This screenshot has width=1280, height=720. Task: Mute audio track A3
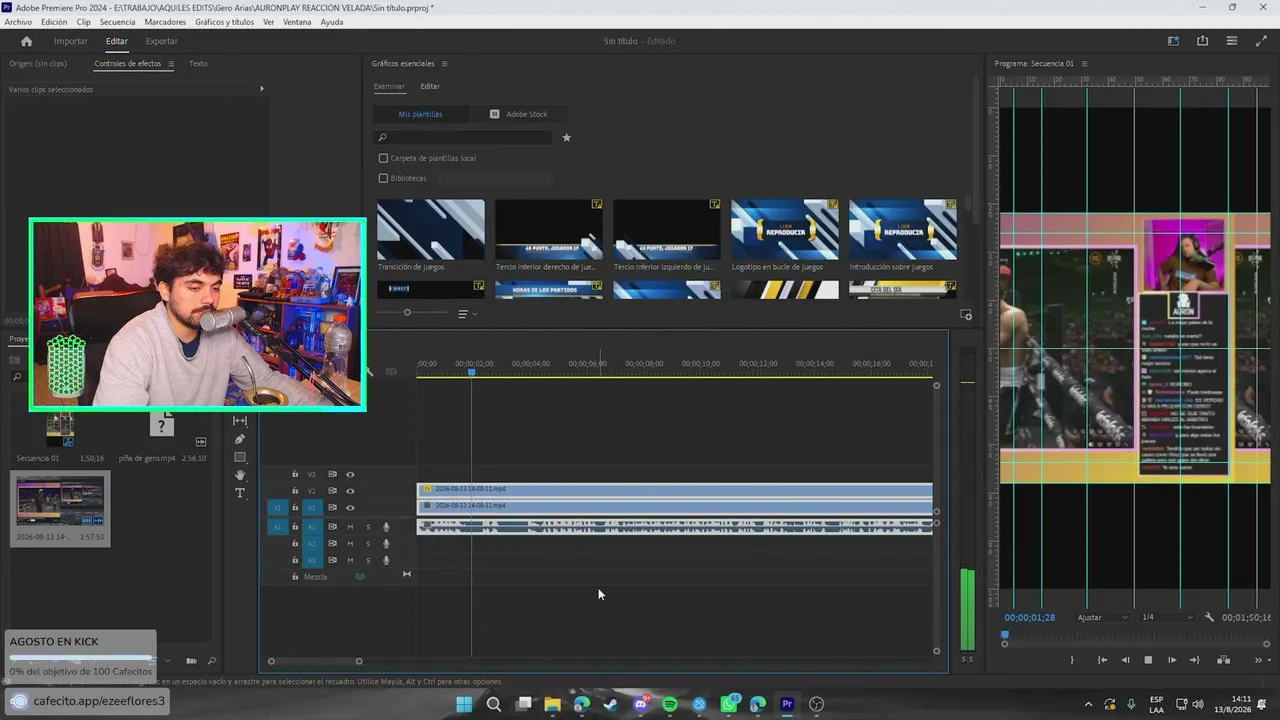pos(350,560)
